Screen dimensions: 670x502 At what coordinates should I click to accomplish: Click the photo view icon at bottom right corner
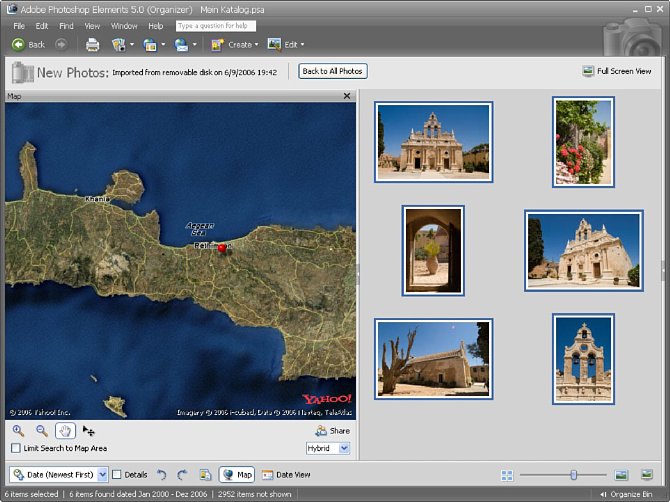(x=647, y=474)
